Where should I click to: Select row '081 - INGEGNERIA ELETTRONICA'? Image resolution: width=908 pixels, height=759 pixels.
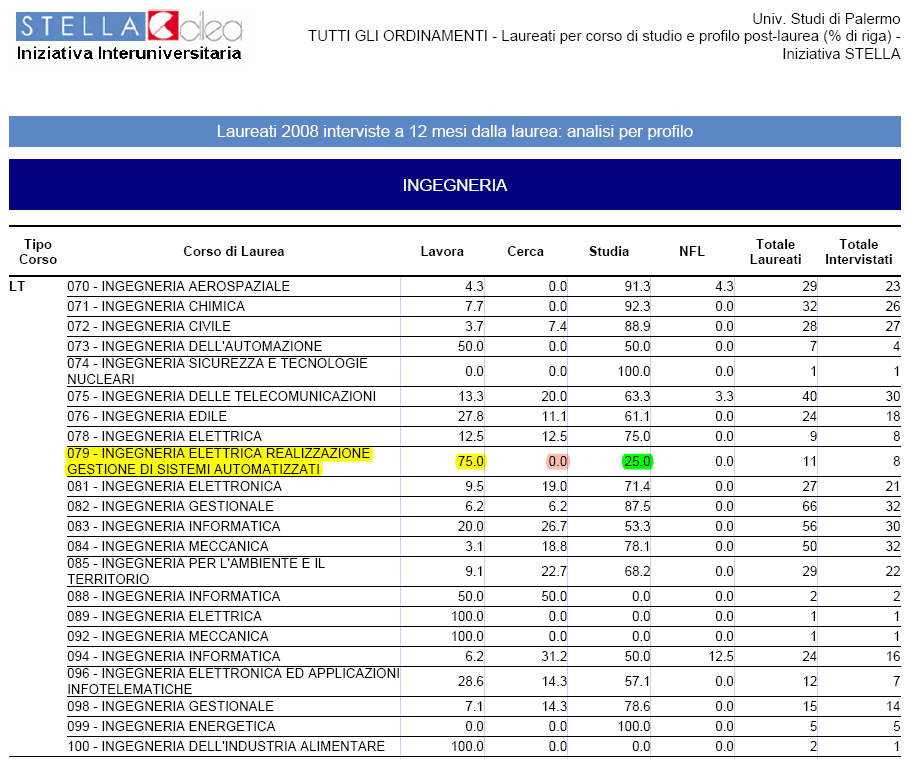pyautogui.click(x=484, y=486)
